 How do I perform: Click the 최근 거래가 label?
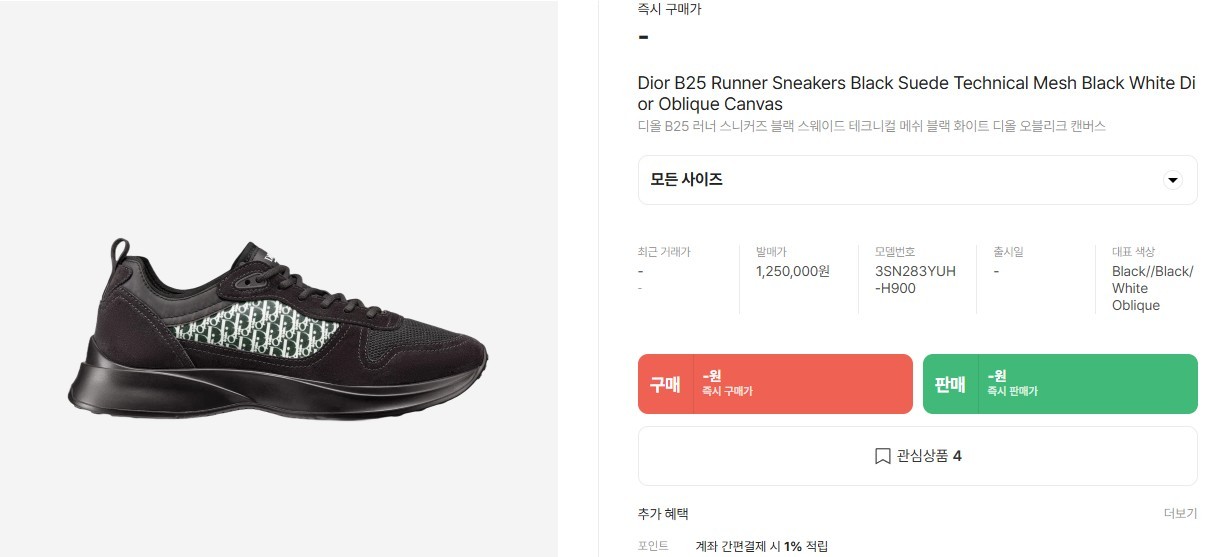click(664, 252)
